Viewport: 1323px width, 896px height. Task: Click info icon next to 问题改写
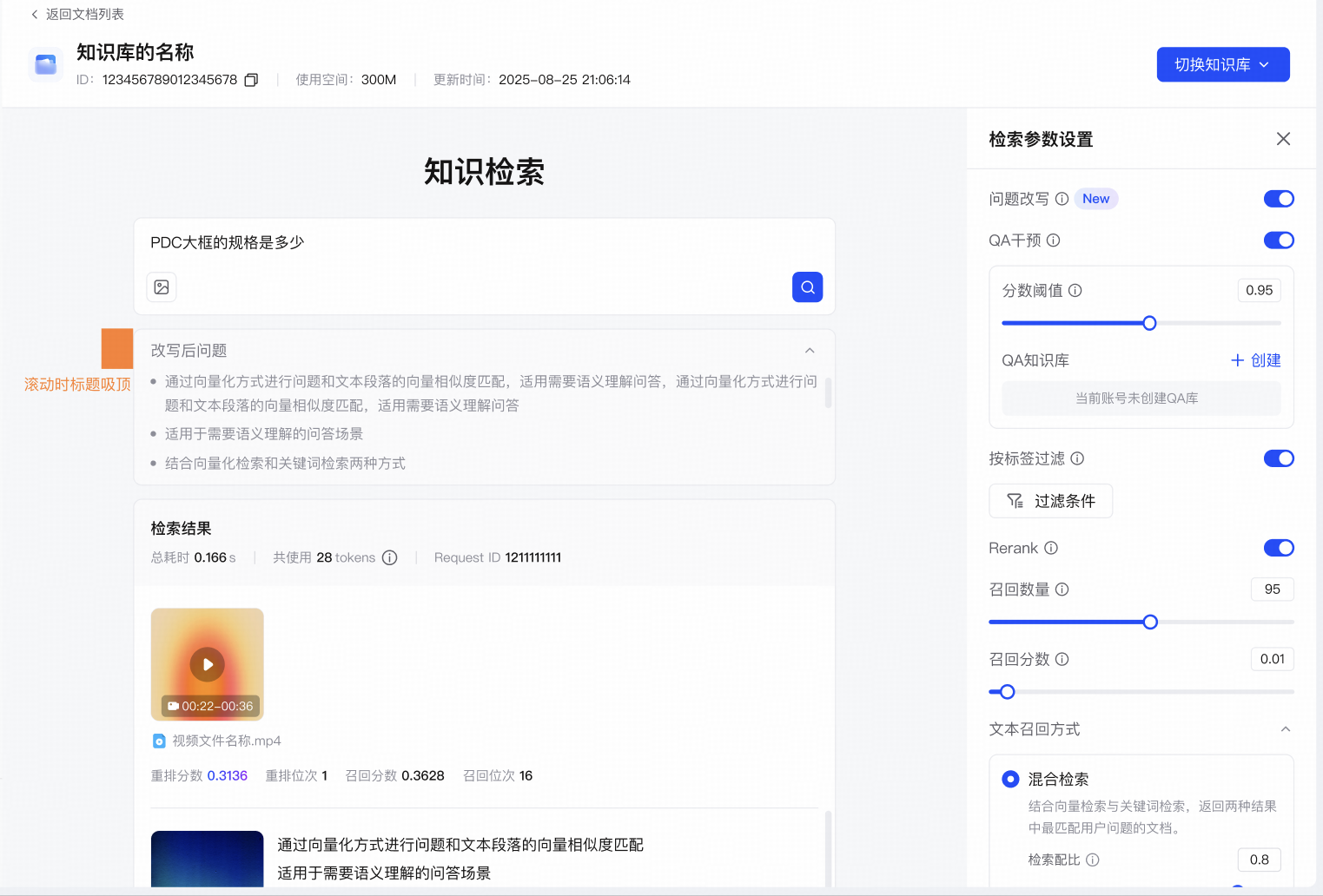(x=1062, y=199)
